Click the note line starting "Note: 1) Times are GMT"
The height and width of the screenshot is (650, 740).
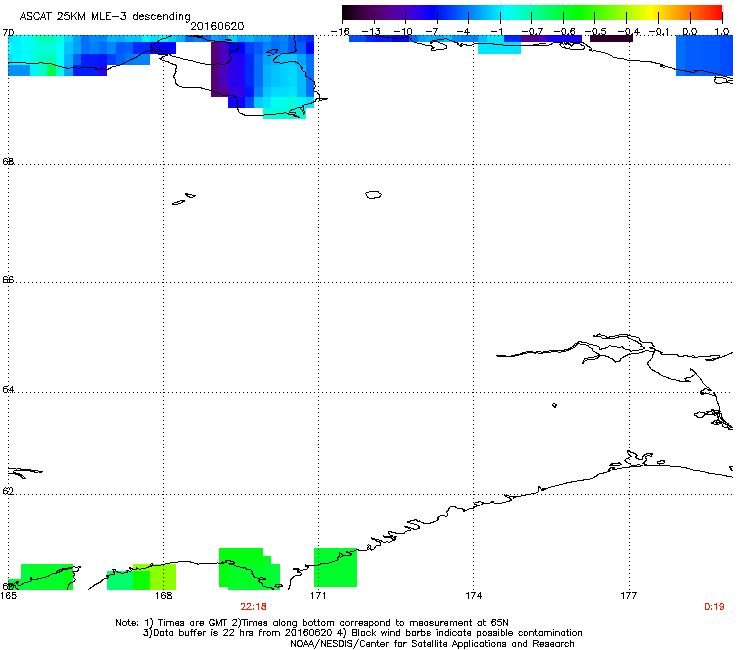[x=312, y=623]
